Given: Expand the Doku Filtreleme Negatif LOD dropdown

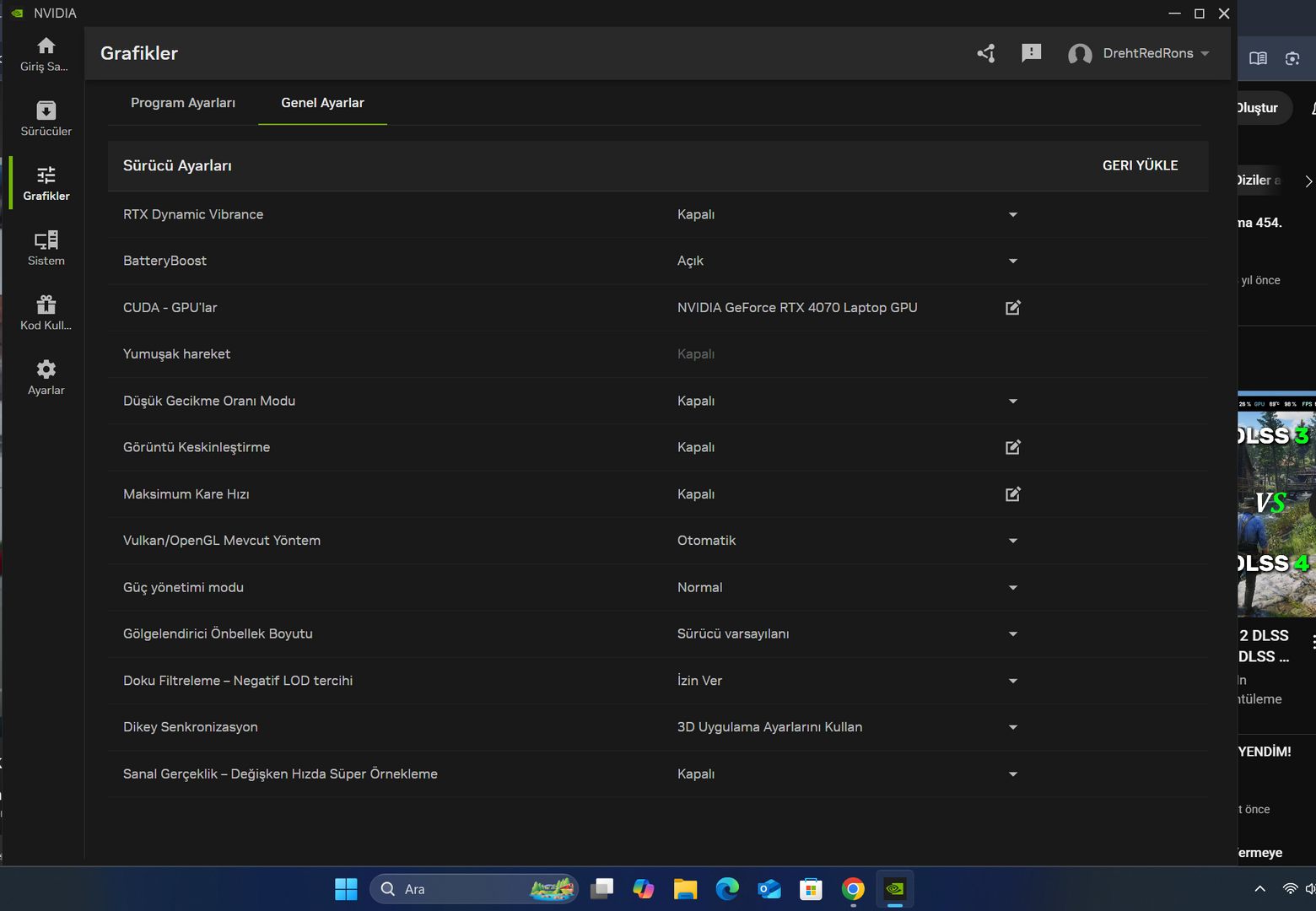Looking at the screenshot, I should [1013, 681].
